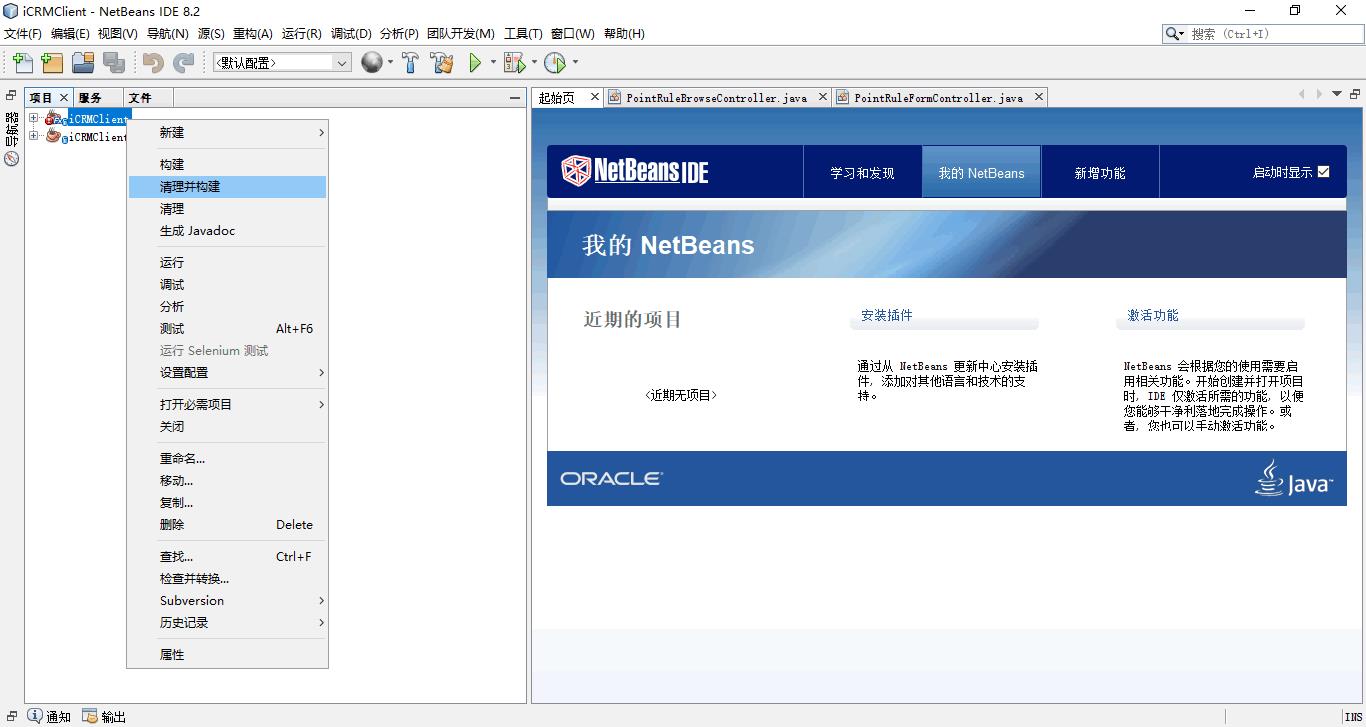Click the Save All toolbar icon
The height and width of the screenshot is (727, 1366).
(x=114, y=63)
